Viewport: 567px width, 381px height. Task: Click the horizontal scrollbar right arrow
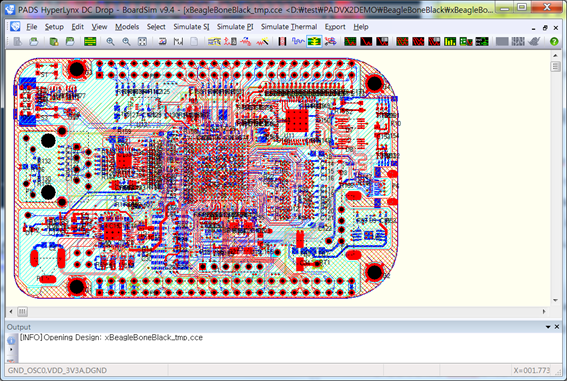coord(543,311)
